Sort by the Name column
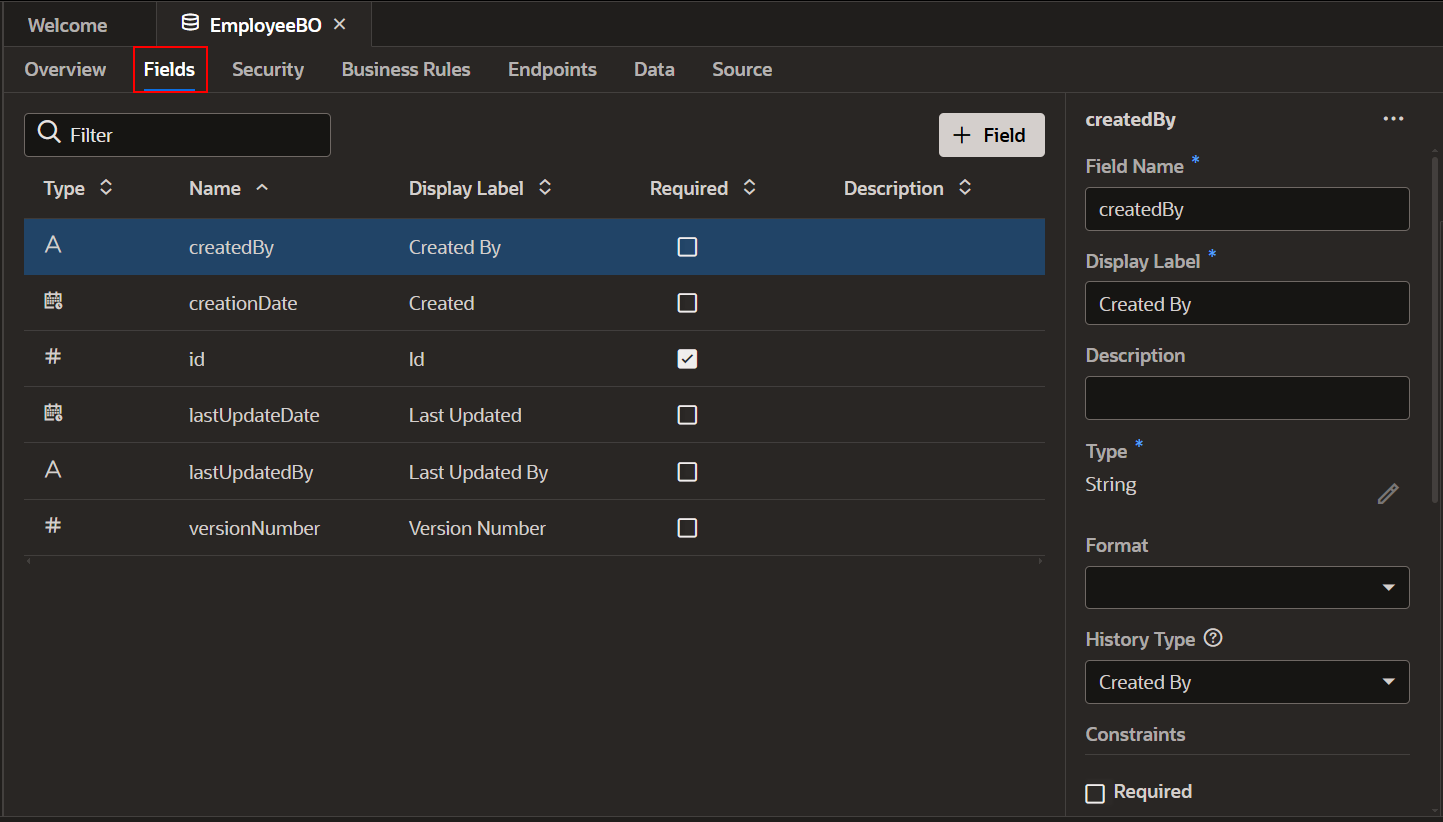 pyautogui.click(x=262, y=187)
